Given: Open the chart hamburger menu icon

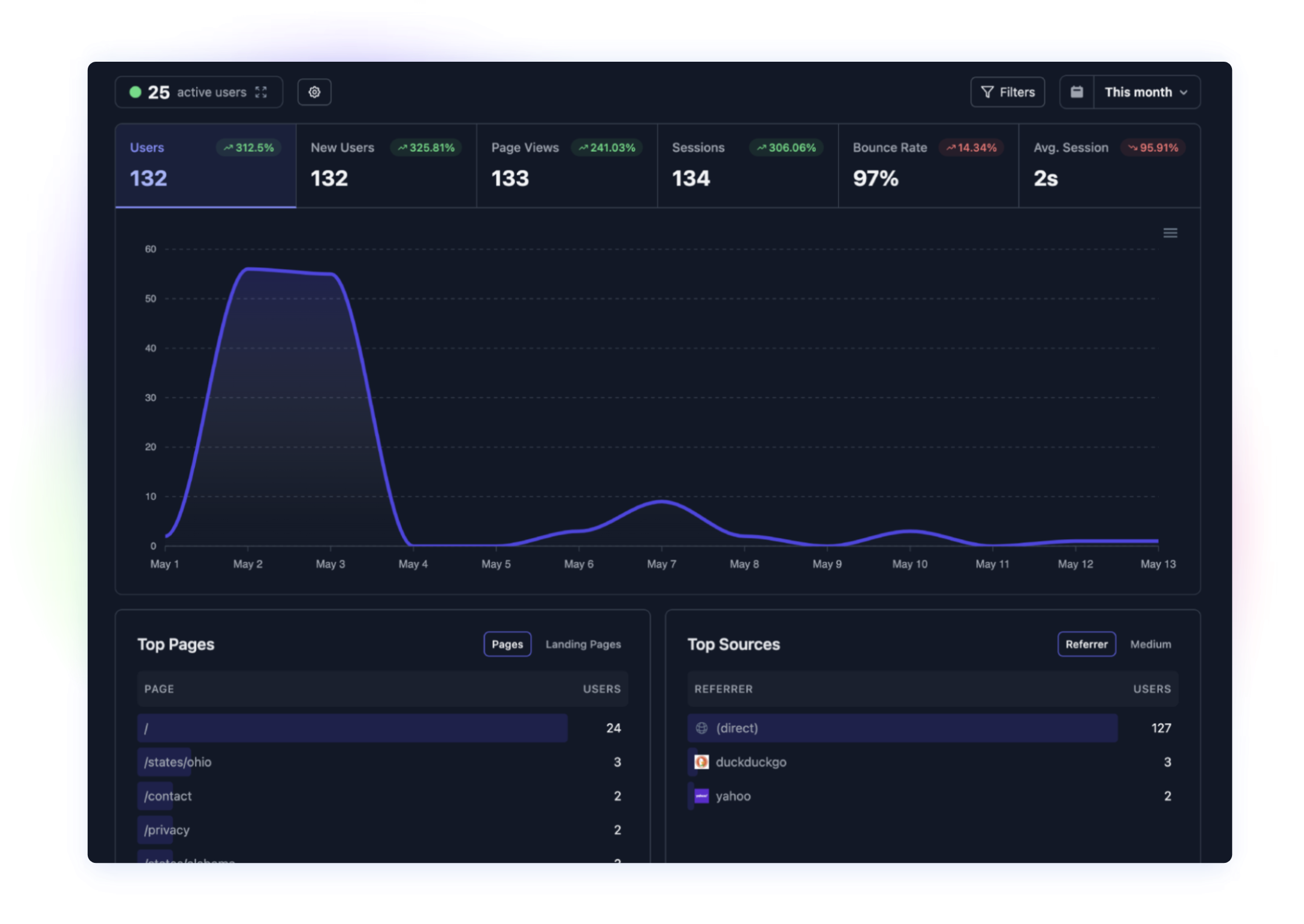Looking at the screenshot, I should tap(1170, 233).
